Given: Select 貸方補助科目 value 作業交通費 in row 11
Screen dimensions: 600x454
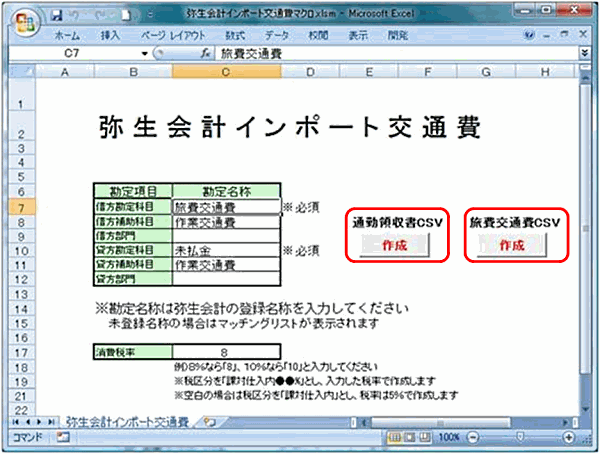Looking at the screenshot, I should [x=227, y=265].
